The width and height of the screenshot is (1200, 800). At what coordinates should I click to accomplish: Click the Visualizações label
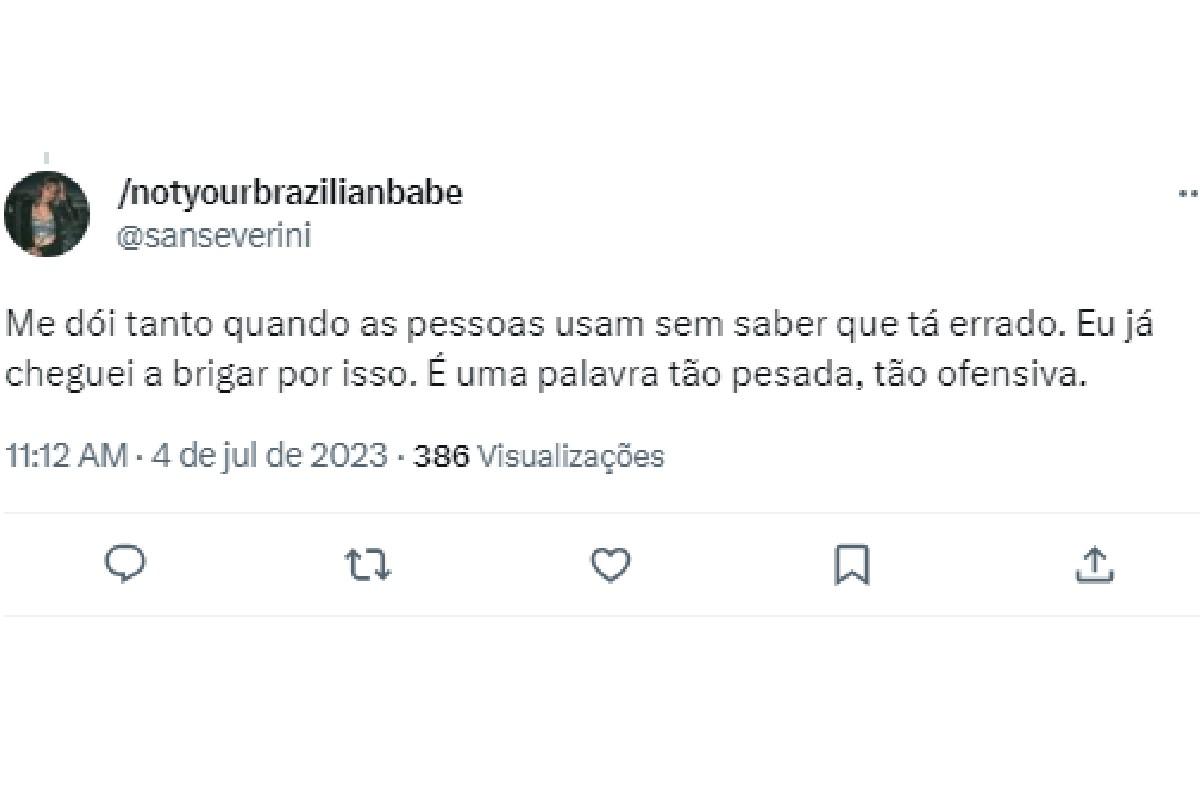(570, 456)
